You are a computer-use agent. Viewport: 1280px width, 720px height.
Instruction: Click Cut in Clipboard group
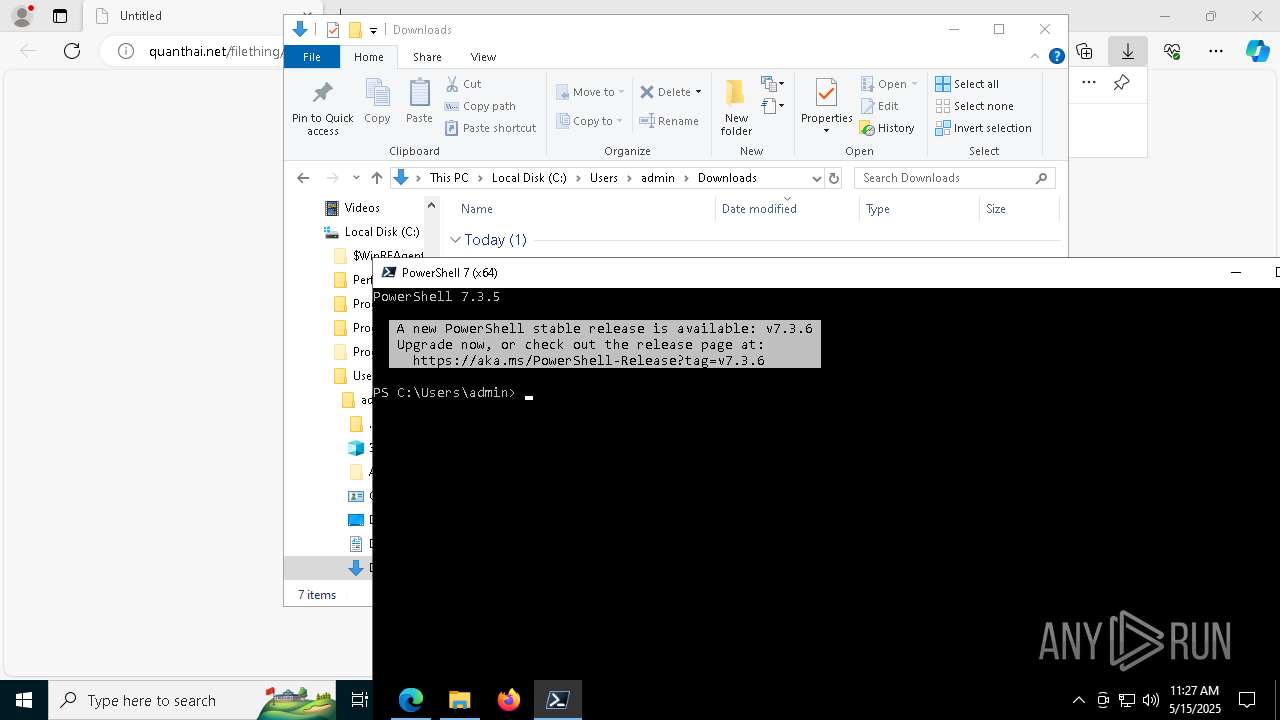coord(463,84)
